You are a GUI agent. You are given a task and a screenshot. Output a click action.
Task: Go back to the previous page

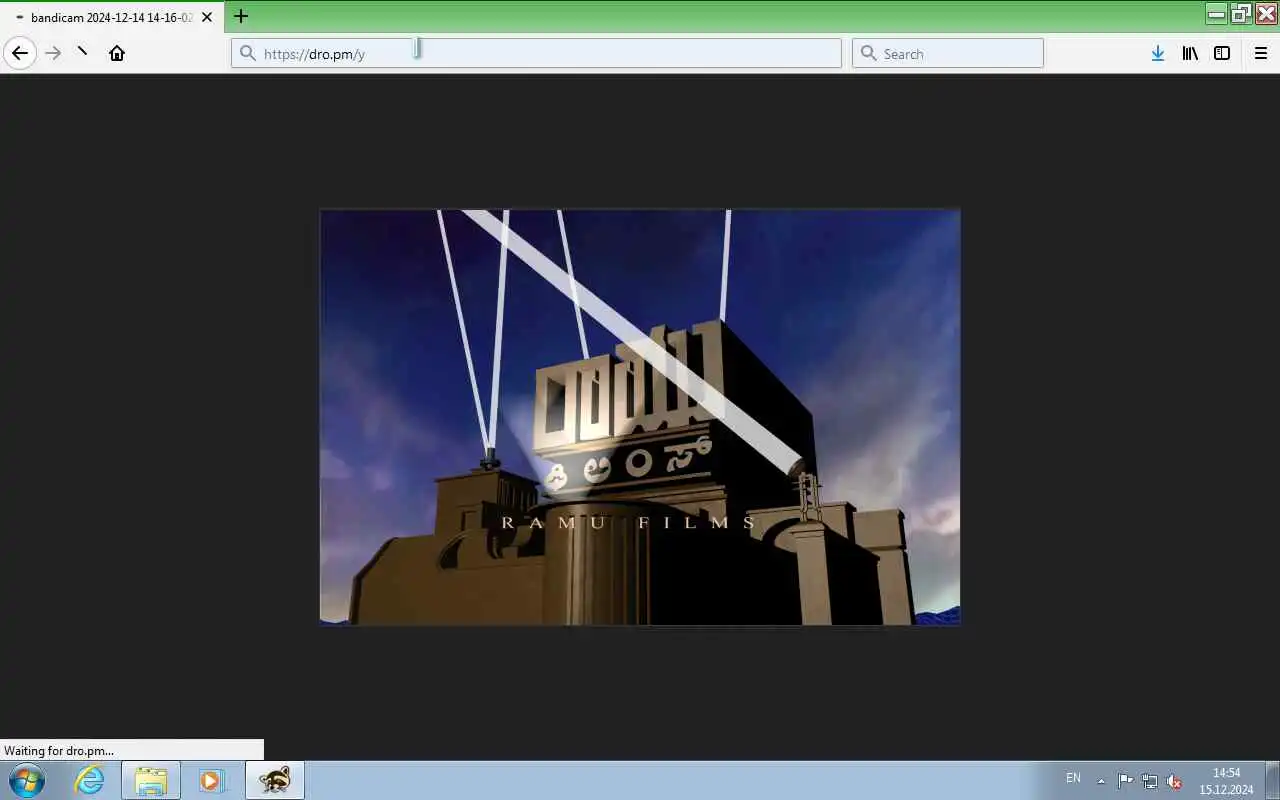(x=20, y=53)
